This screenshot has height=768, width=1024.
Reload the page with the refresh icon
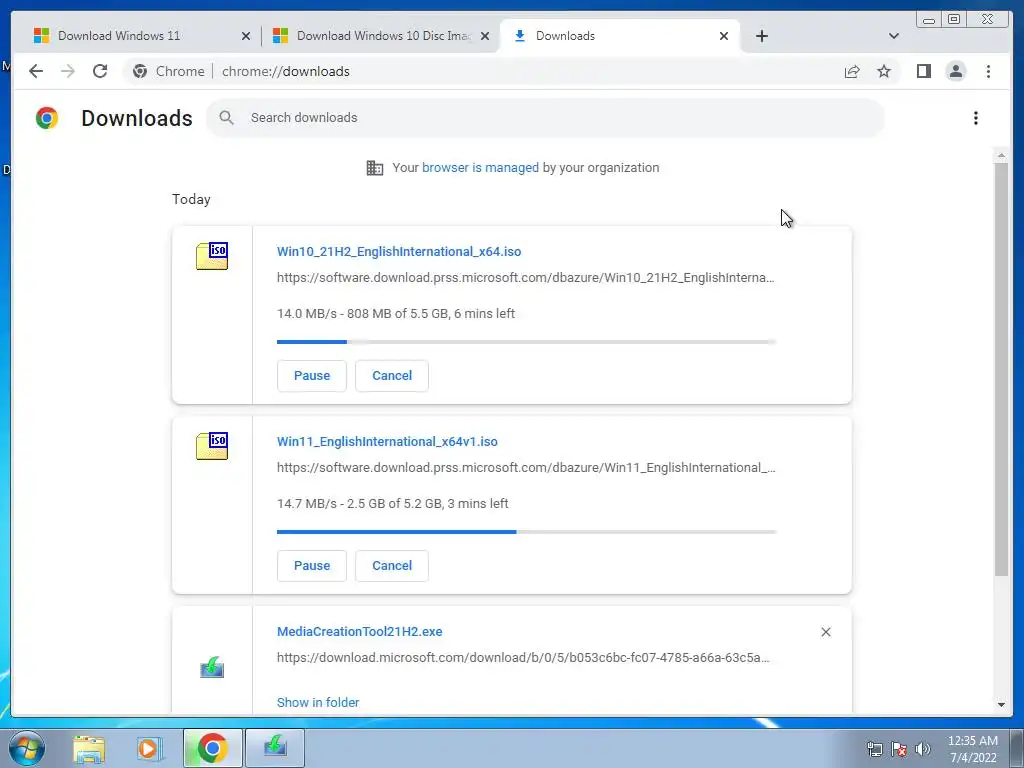coord(100,71)
